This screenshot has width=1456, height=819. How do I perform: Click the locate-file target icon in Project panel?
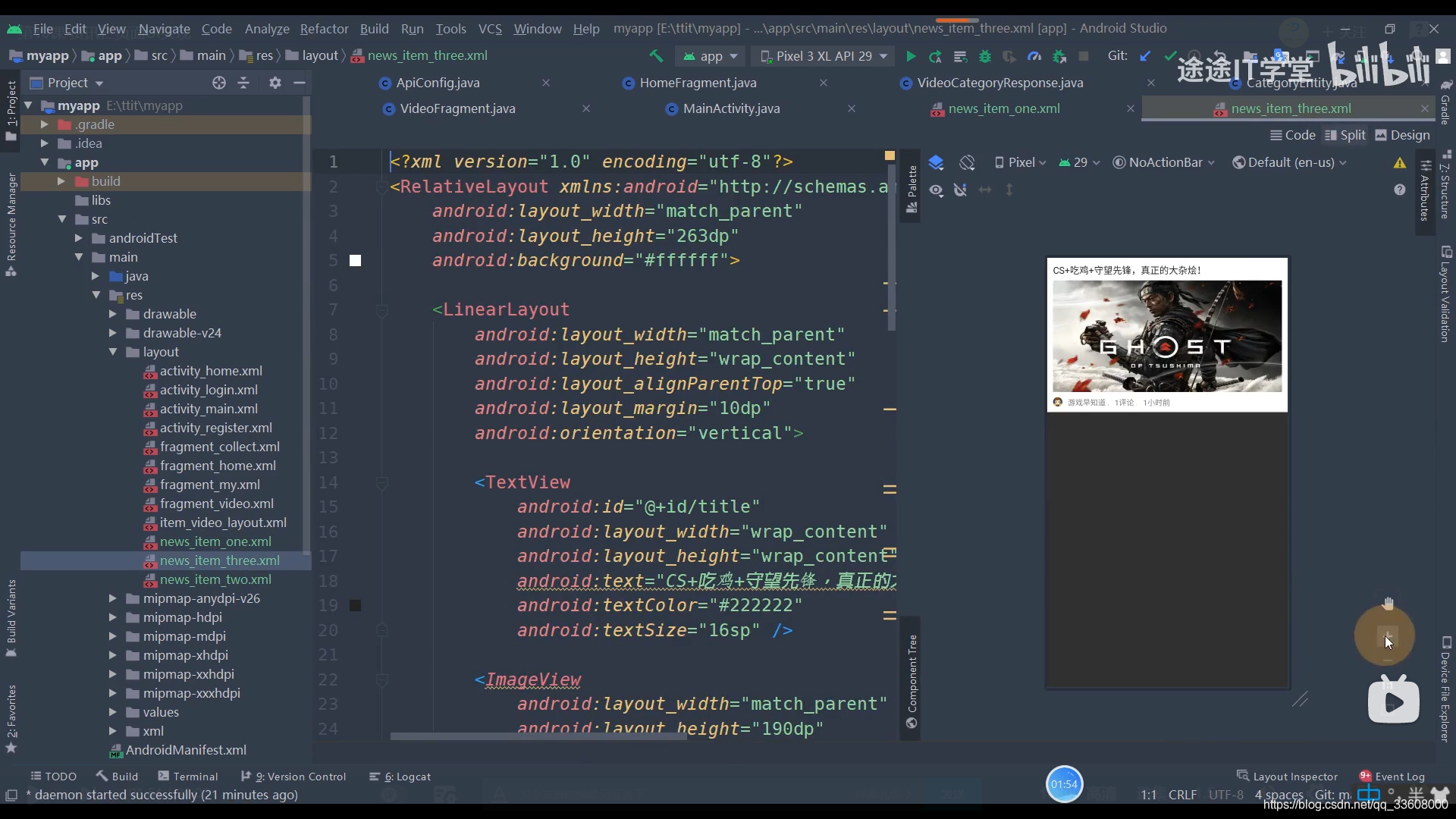[x=219, y=83]
